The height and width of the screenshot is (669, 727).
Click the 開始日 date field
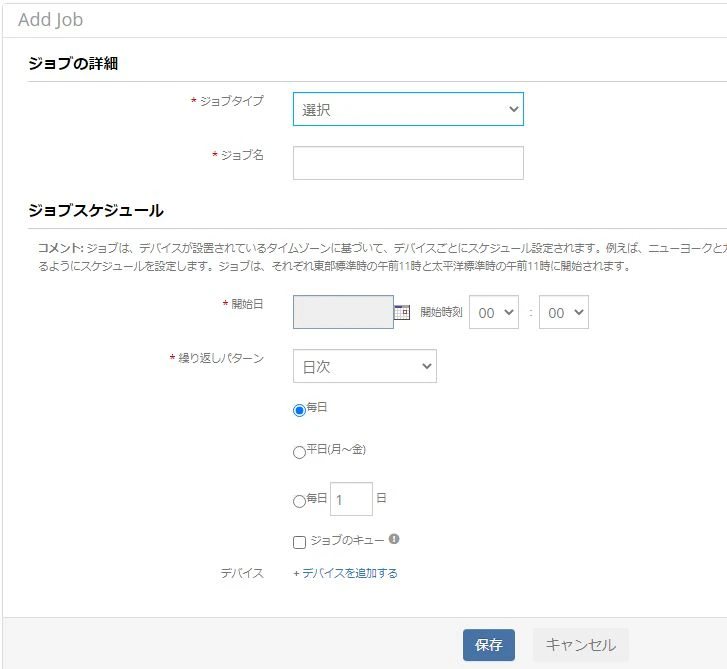[x=343, y=312]
